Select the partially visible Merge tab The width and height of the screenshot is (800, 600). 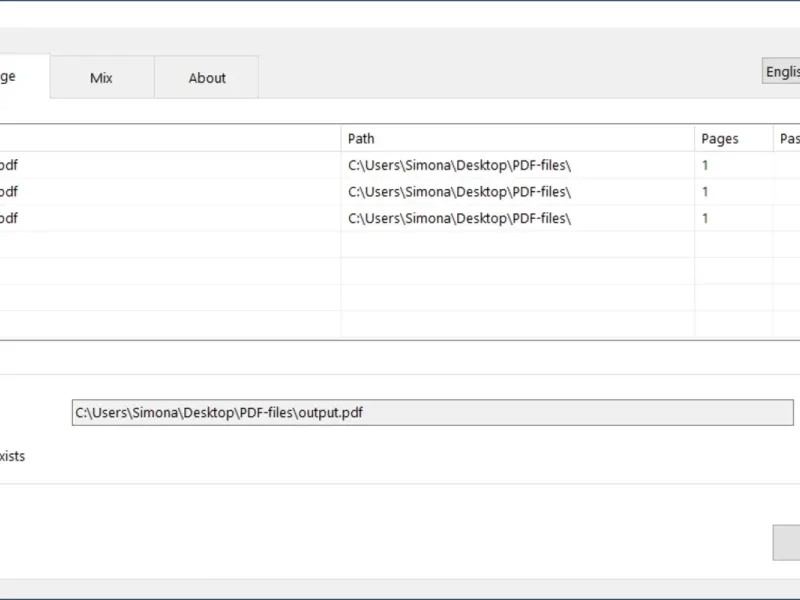(x=20, y=77)
